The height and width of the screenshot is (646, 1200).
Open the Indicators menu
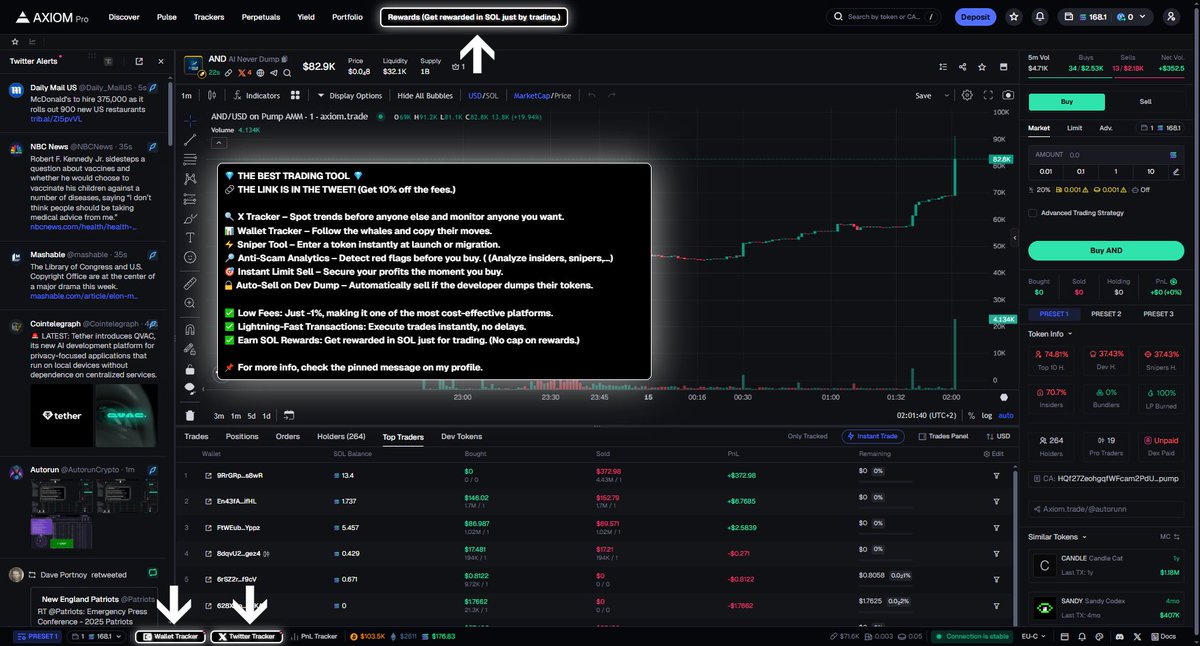coord(257,95)
